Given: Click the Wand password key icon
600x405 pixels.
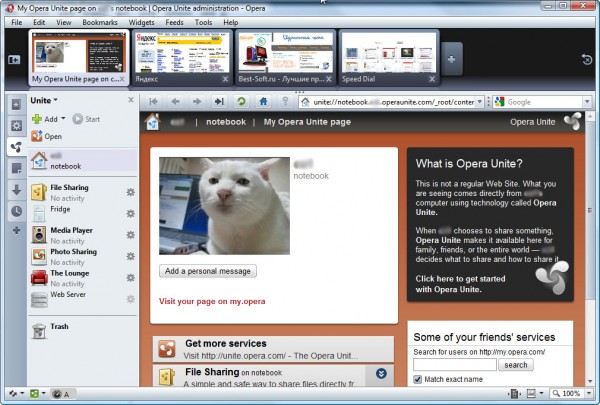Looking at the screenshot, I should pyautogui.click(x=285, y=101).
